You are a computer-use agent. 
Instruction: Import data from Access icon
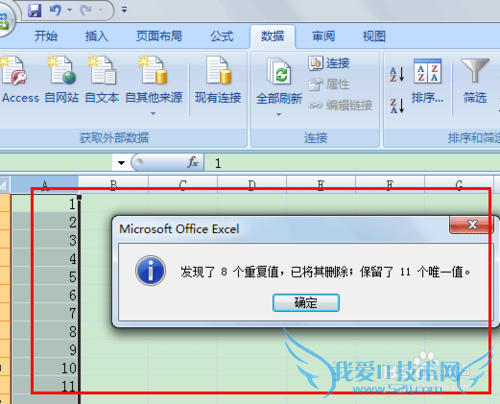(x=14, y=70)
